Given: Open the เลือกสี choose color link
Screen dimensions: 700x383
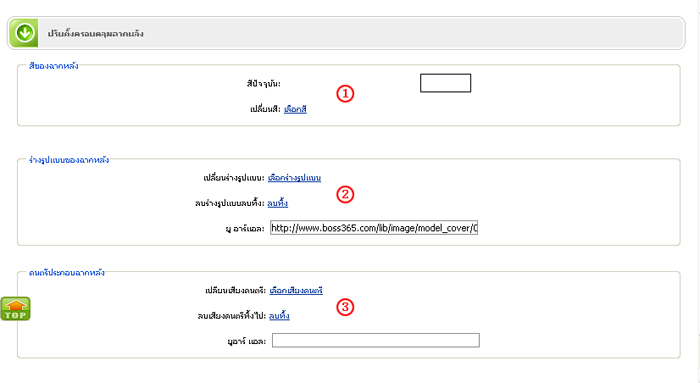Looking at the screenshot, I should [x=295, y=109].
